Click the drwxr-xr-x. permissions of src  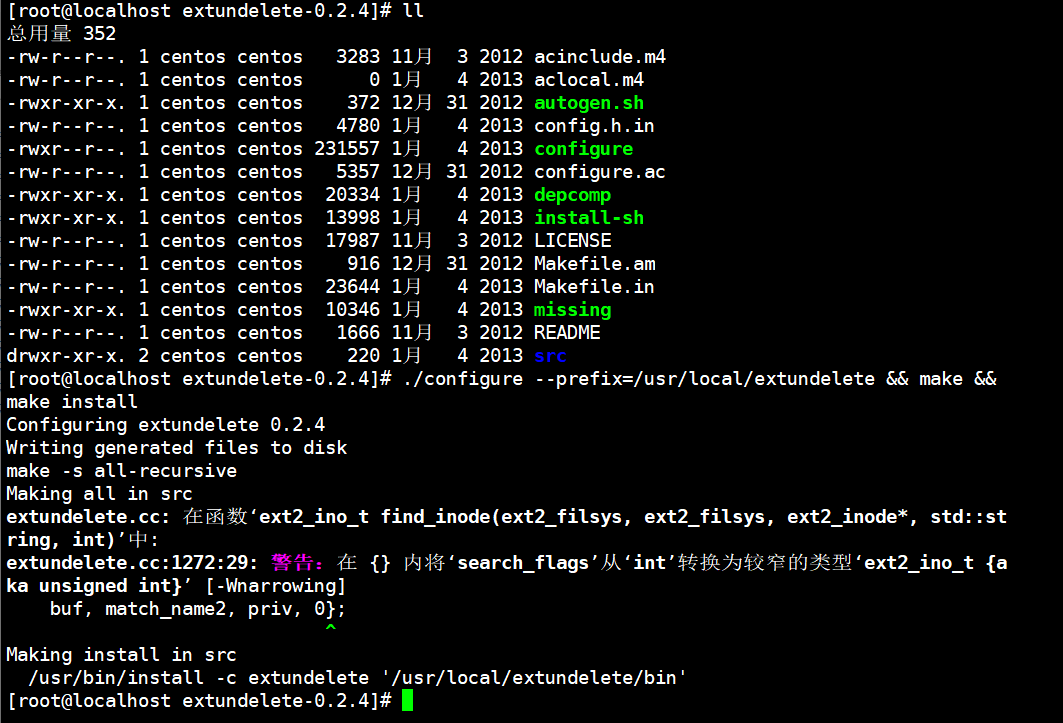(x=66, y=356)
